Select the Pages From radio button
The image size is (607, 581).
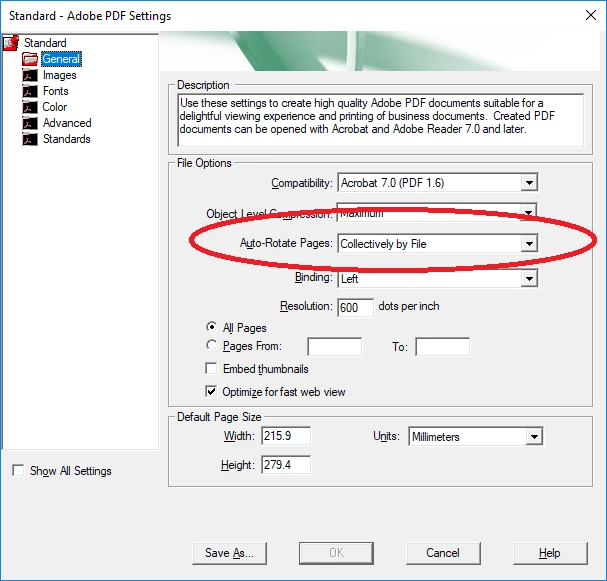(211, 344)
